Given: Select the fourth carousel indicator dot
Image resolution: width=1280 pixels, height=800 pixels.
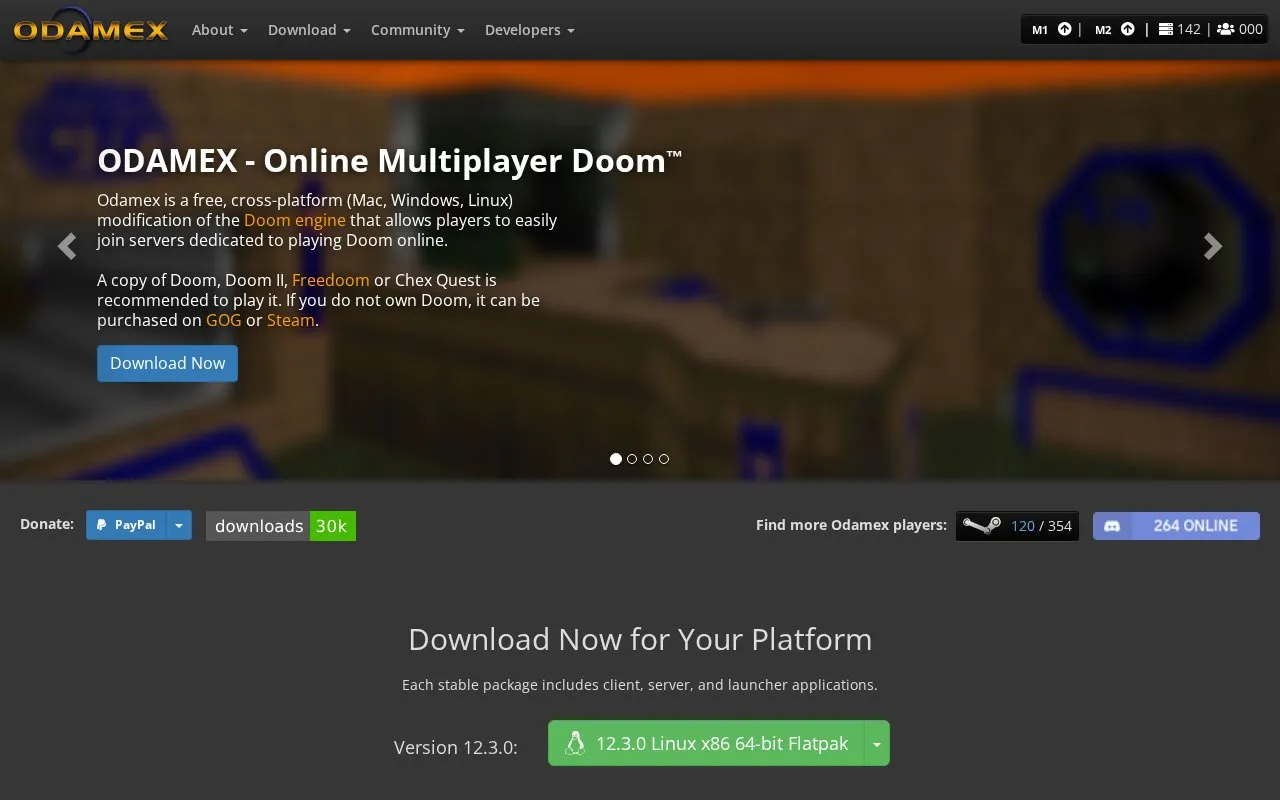Looking at the screenshot, I should (664, 459).
